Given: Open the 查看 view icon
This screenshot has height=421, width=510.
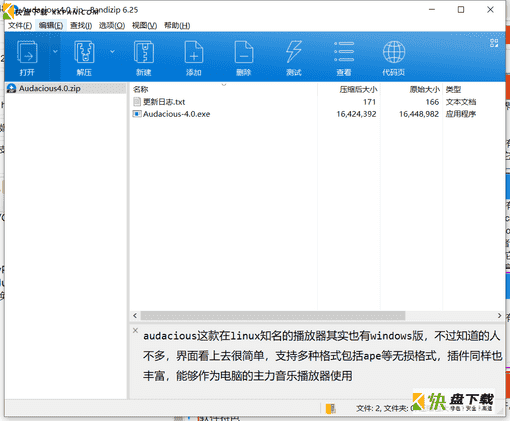Looking at the screenshot, I should click(344, 57).
